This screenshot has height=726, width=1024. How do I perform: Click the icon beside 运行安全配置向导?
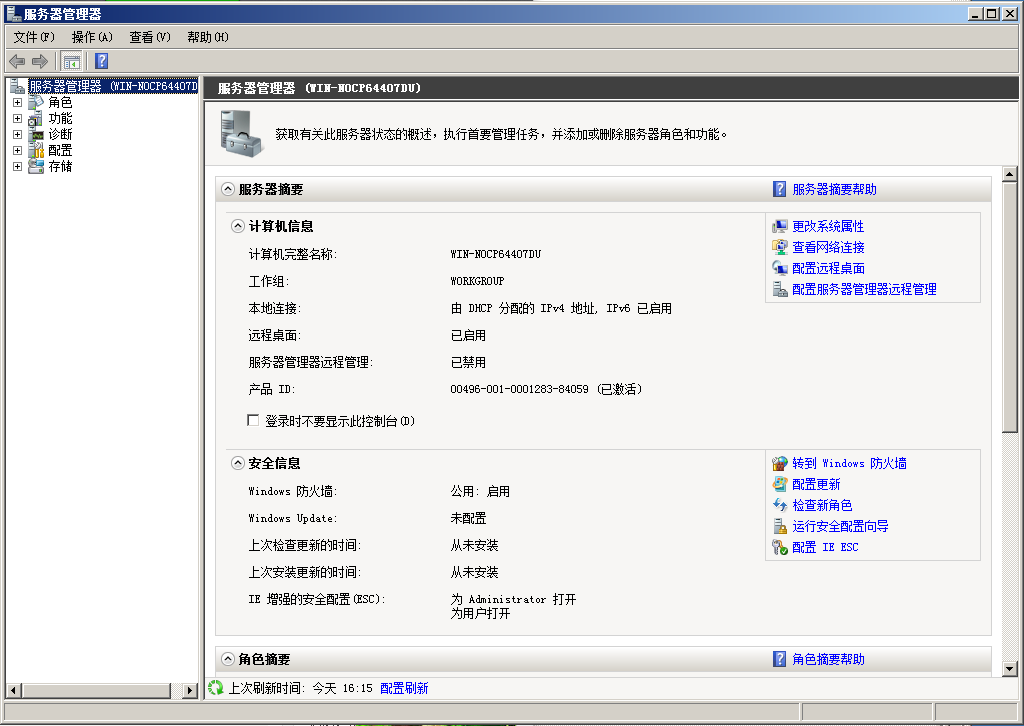780,526
